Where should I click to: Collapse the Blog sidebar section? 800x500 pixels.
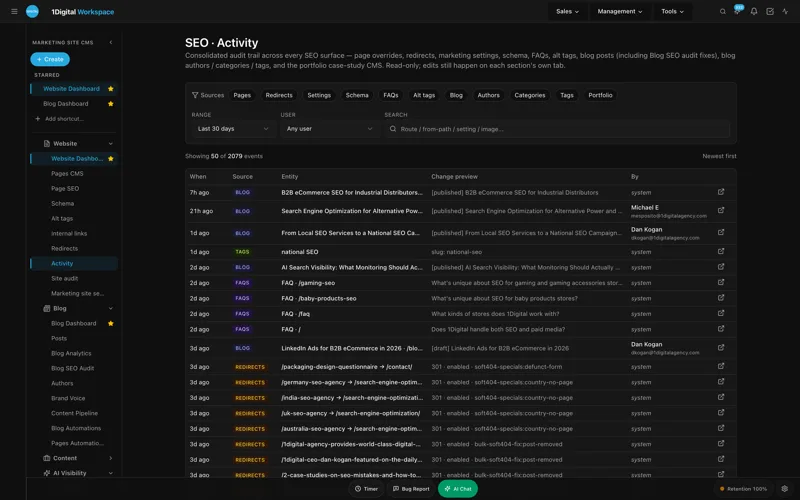(x=111, y=309)
